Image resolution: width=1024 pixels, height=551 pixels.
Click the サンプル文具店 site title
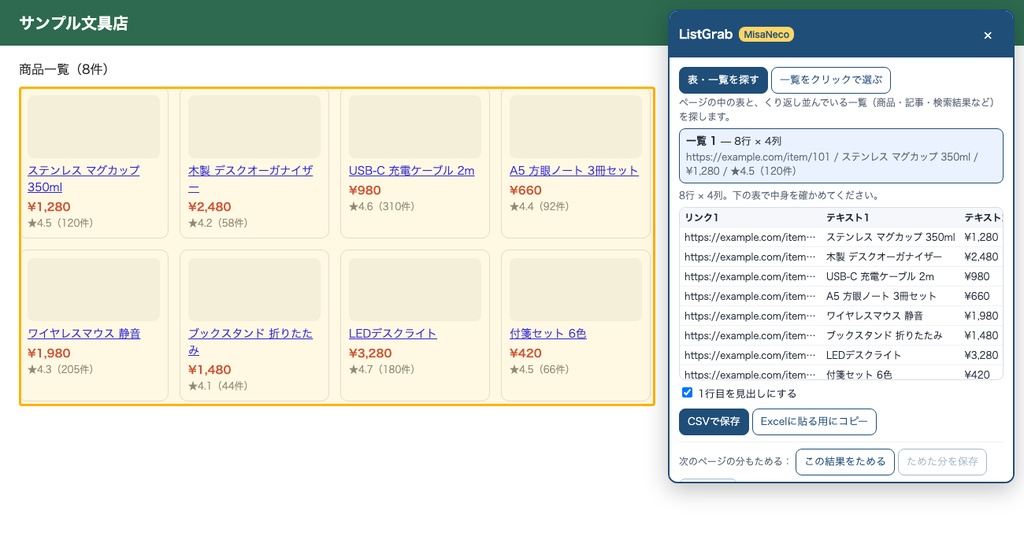[73, 23]
